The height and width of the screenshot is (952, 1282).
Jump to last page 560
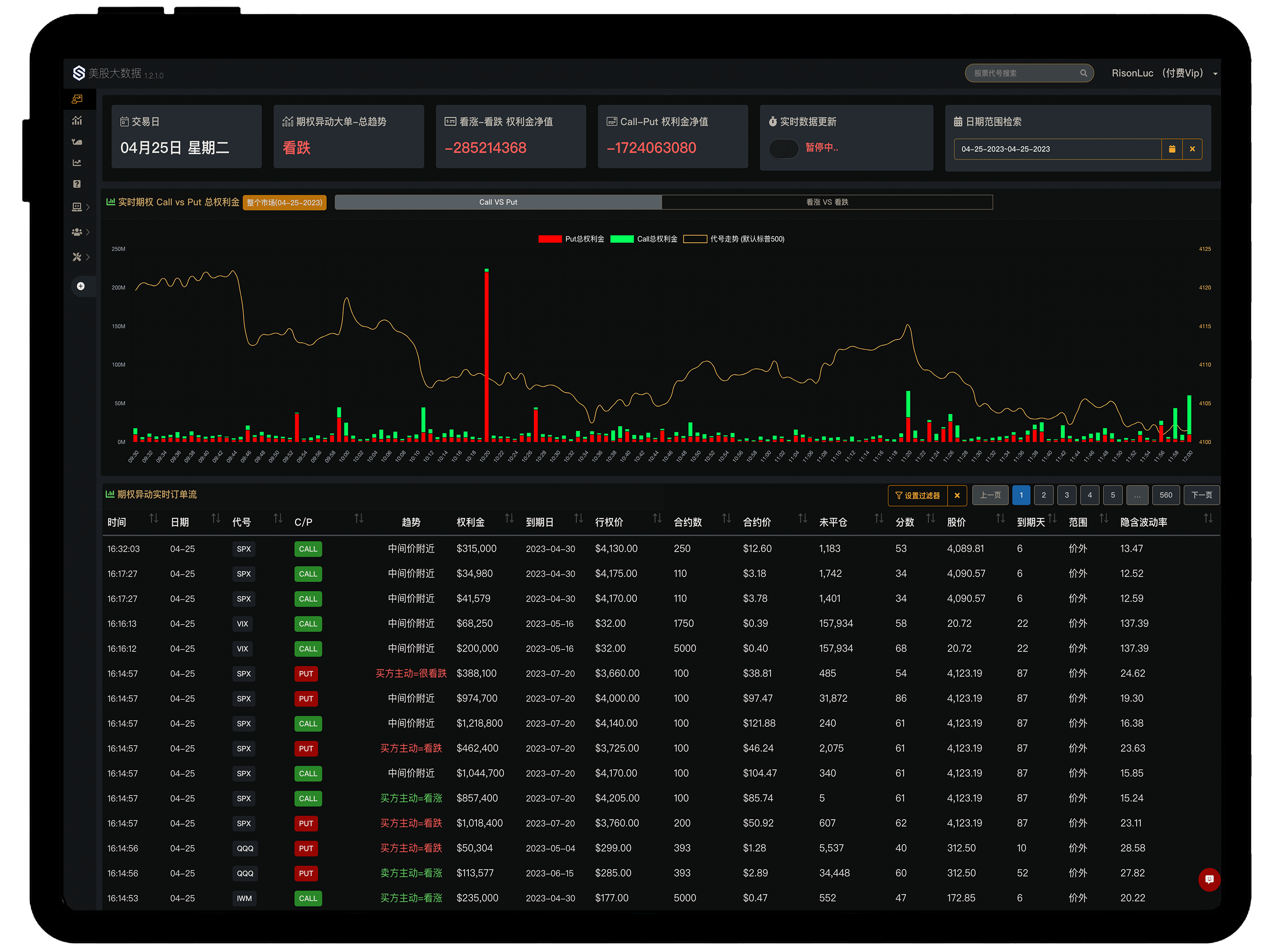1166,495
